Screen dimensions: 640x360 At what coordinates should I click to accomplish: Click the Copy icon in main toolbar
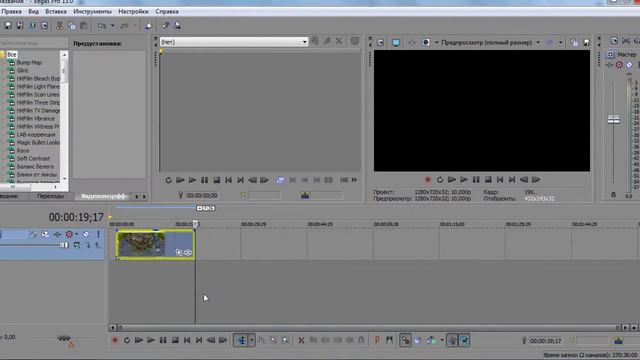pyautogui.click(x=71, y=26)
